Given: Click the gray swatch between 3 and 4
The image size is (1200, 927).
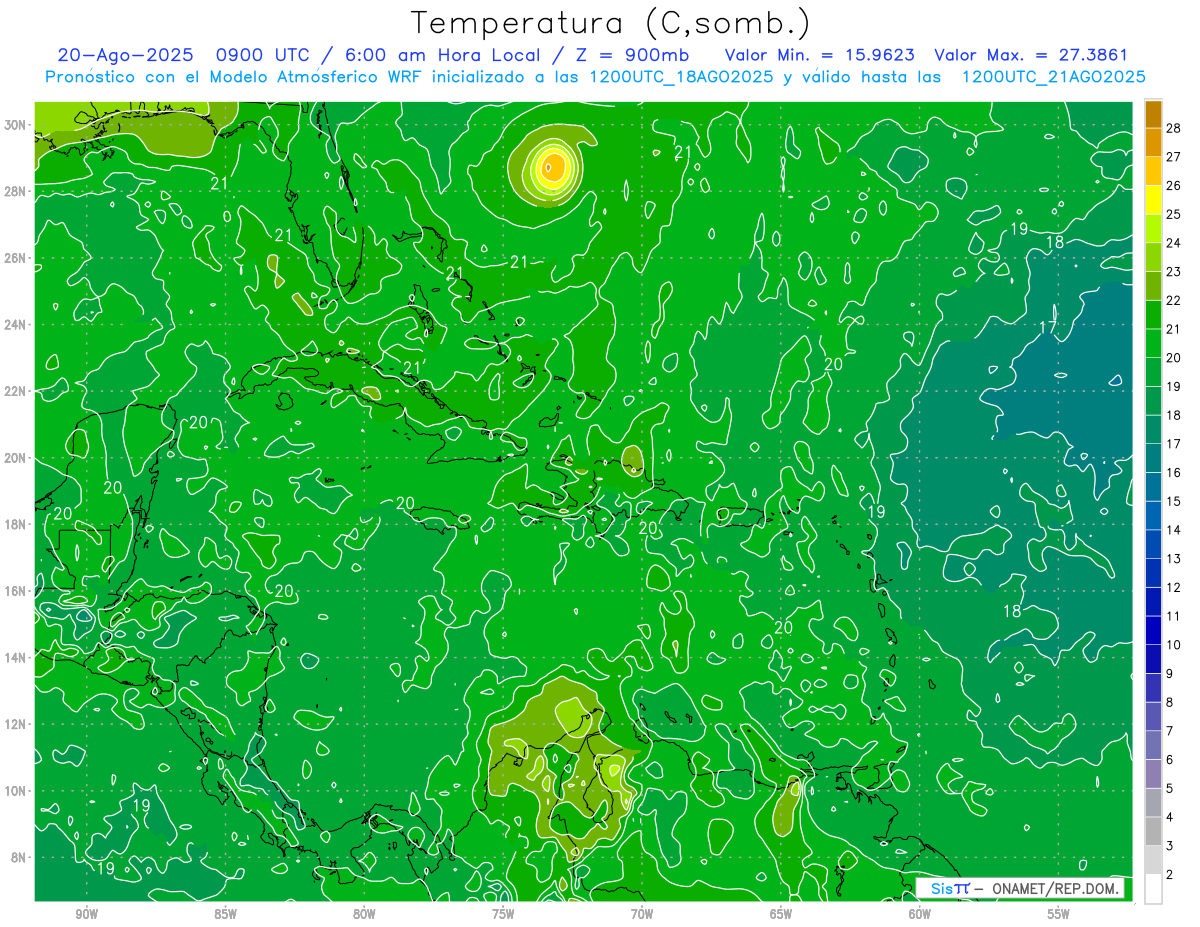Looking at the screenshot, I should [x=1153, y=831].
